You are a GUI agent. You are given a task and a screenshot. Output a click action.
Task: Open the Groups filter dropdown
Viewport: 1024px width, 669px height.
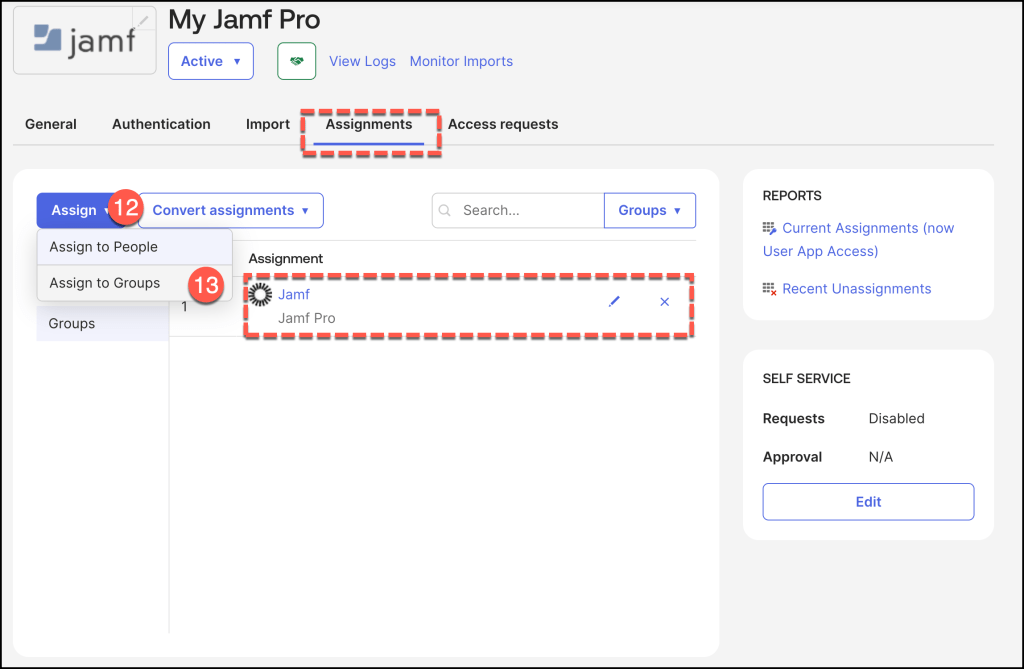[649, 211]
